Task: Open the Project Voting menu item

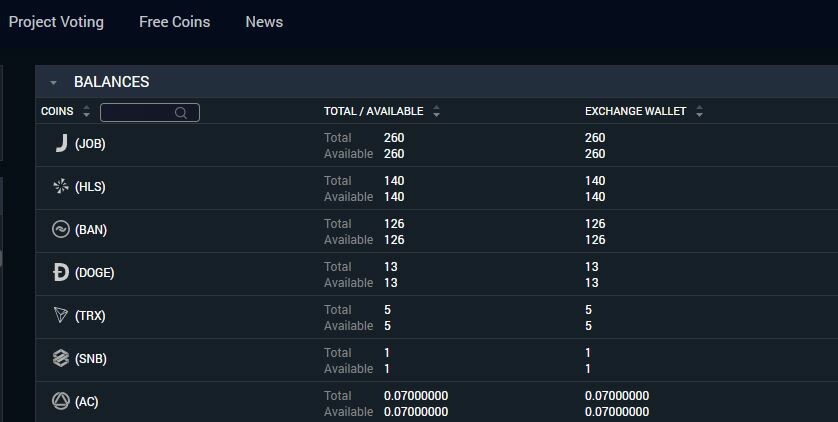Action: point(56,22)
